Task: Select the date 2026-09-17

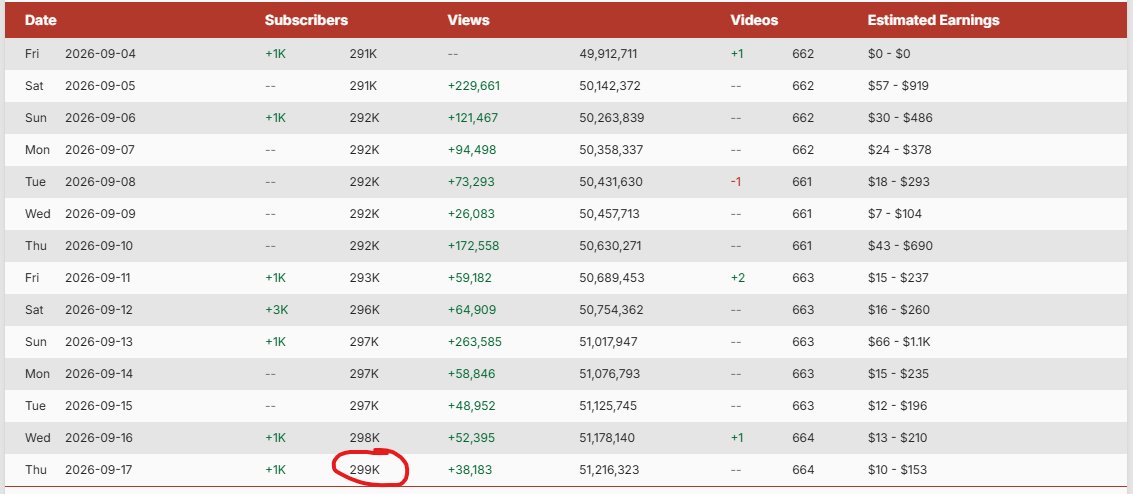Action: [x=100, y=470]
